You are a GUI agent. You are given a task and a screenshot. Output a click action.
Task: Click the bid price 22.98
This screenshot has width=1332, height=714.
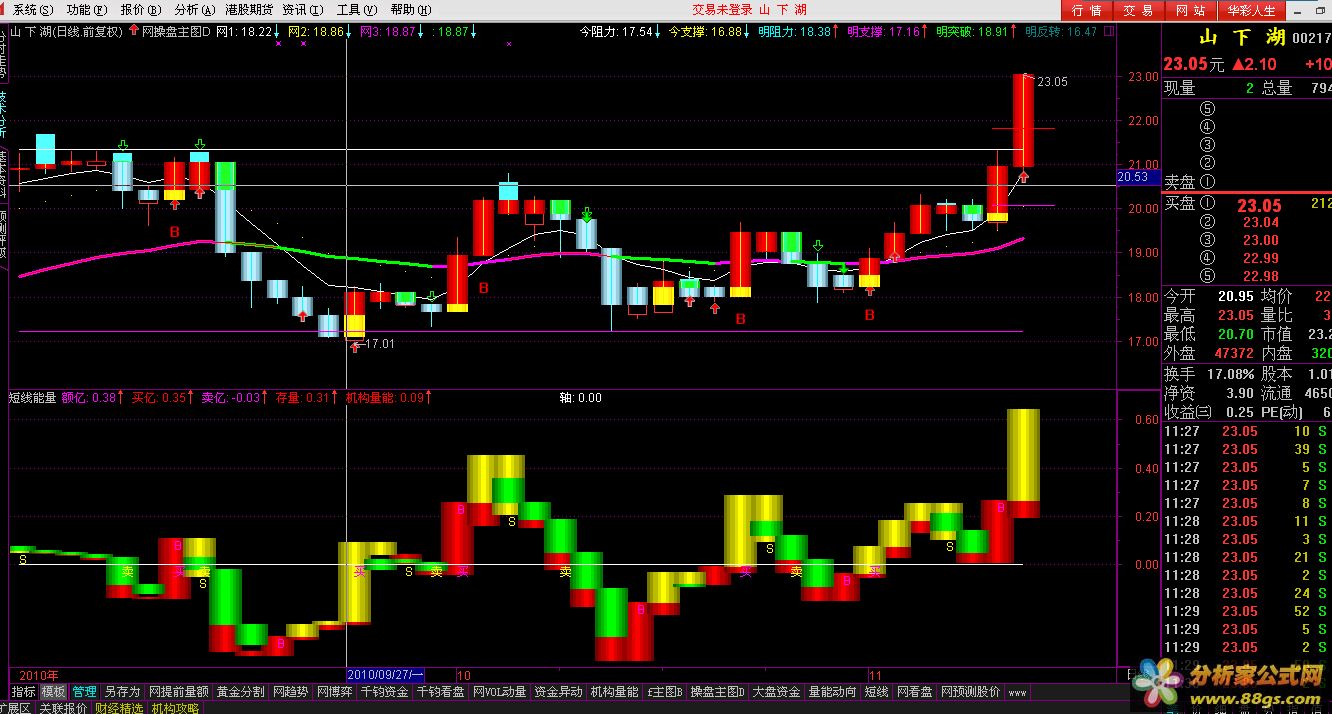[x=1260, y=276]
